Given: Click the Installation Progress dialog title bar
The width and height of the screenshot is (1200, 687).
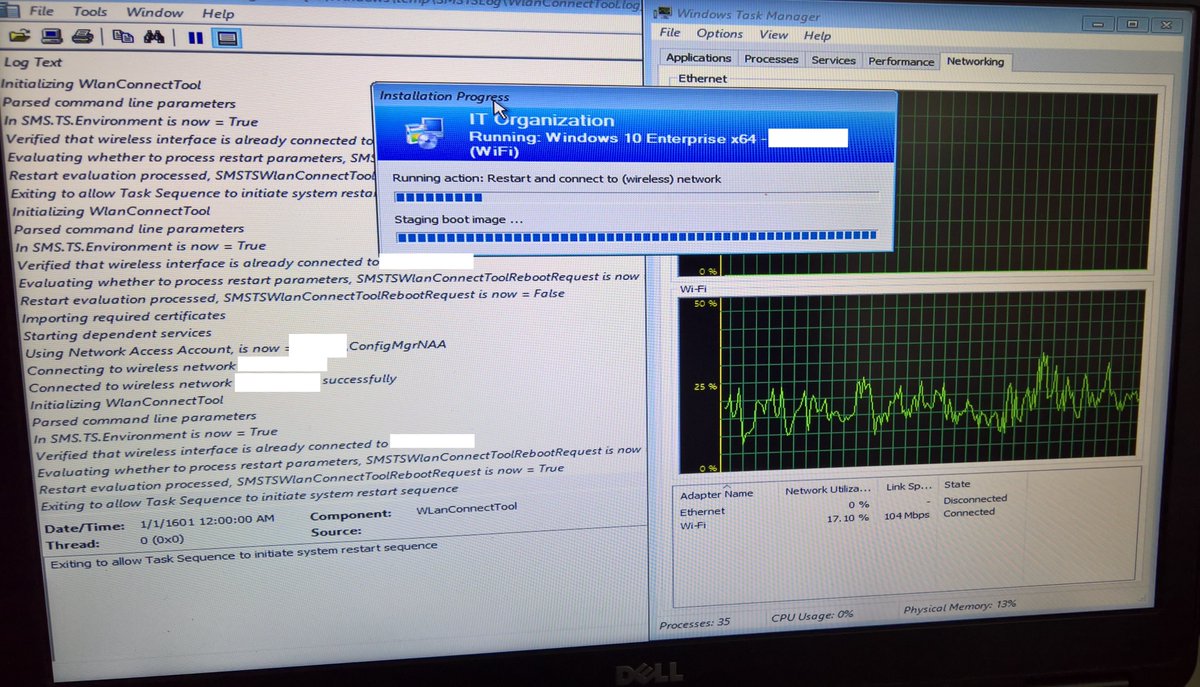Looking at the screenshot, I should click(x=635, y=97).
